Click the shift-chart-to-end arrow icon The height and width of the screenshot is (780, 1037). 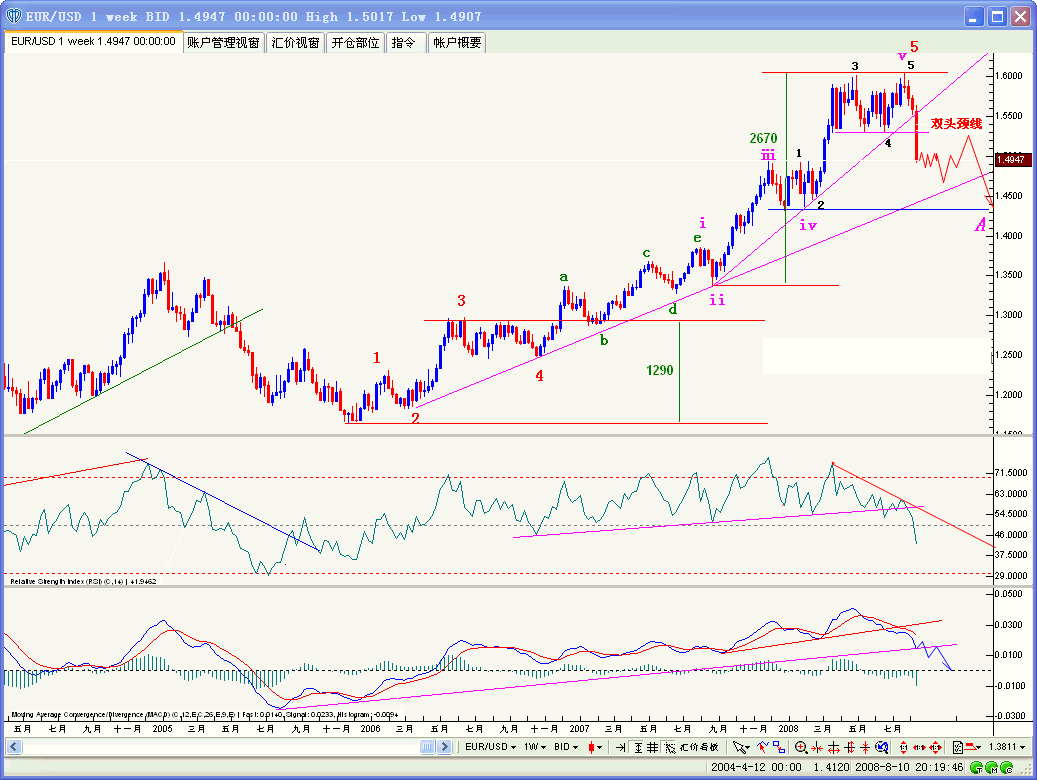pos(621,747)
